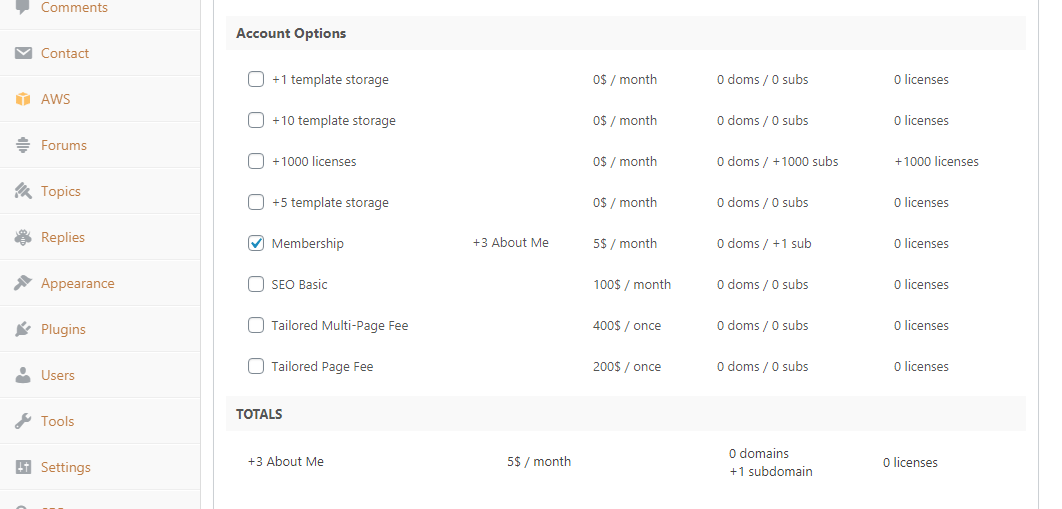This screenshot has height=509, width=1062.
Task: Enable the Tailored Page Fee checkbox
Action: tap(255, 366)
